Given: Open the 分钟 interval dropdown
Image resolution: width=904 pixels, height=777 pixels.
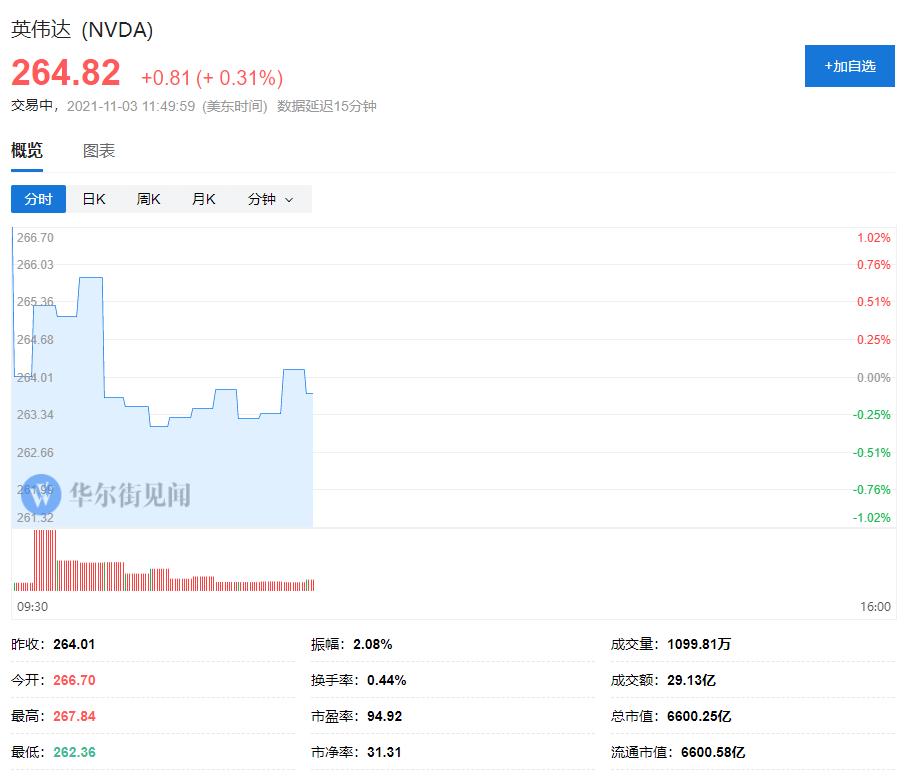Looking at the screenshot, I should tap(271, 199).
